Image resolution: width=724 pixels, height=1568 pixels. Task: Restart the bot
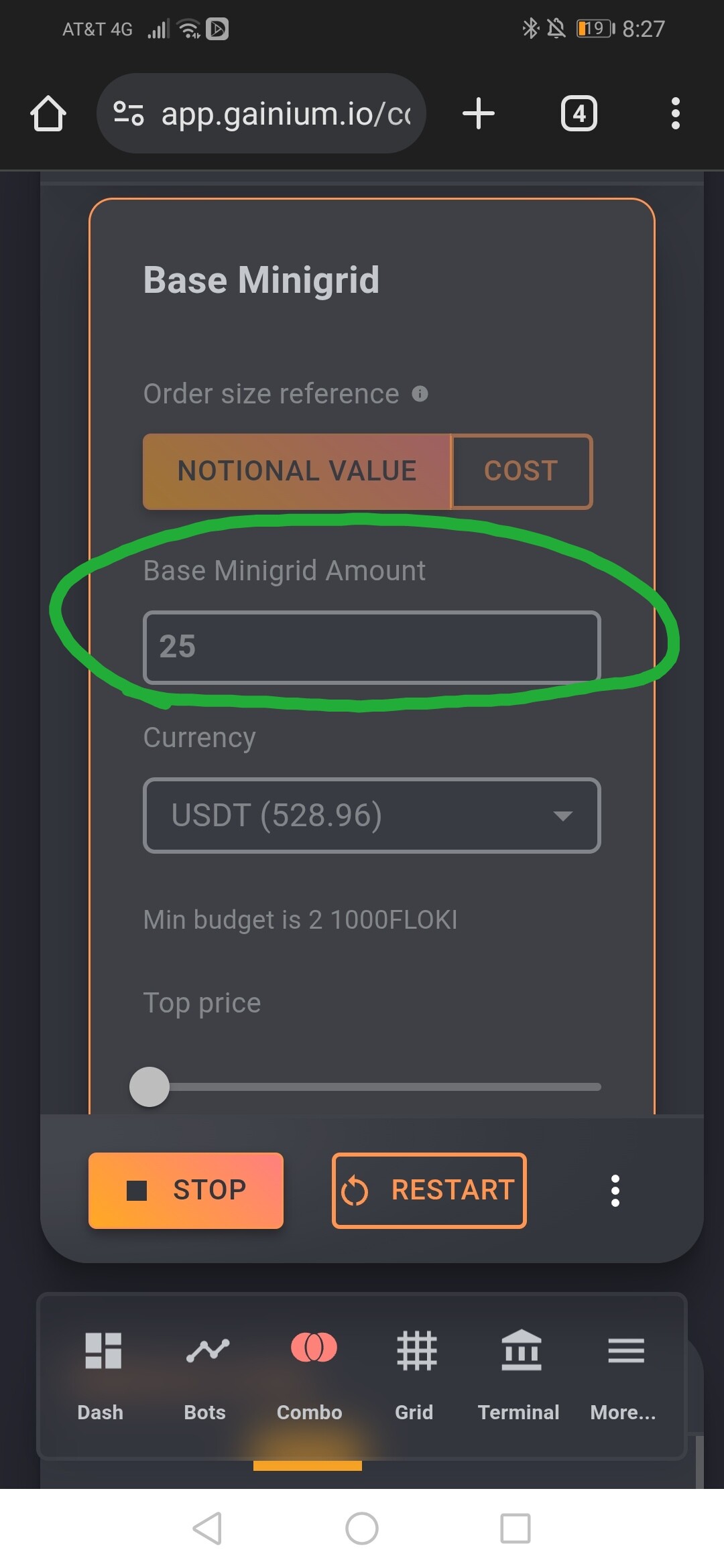pos(429,1191)
